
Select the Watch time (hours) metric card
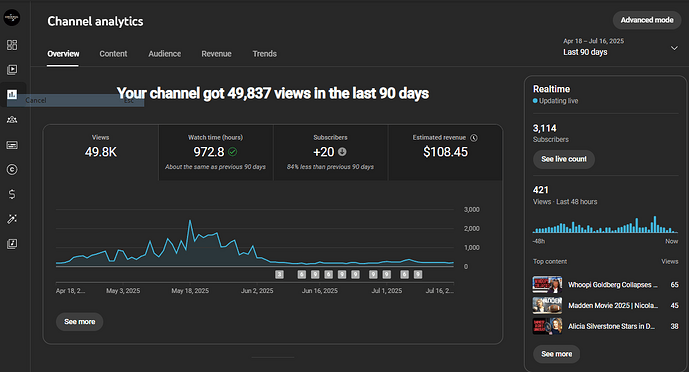[x=216, y=152]
